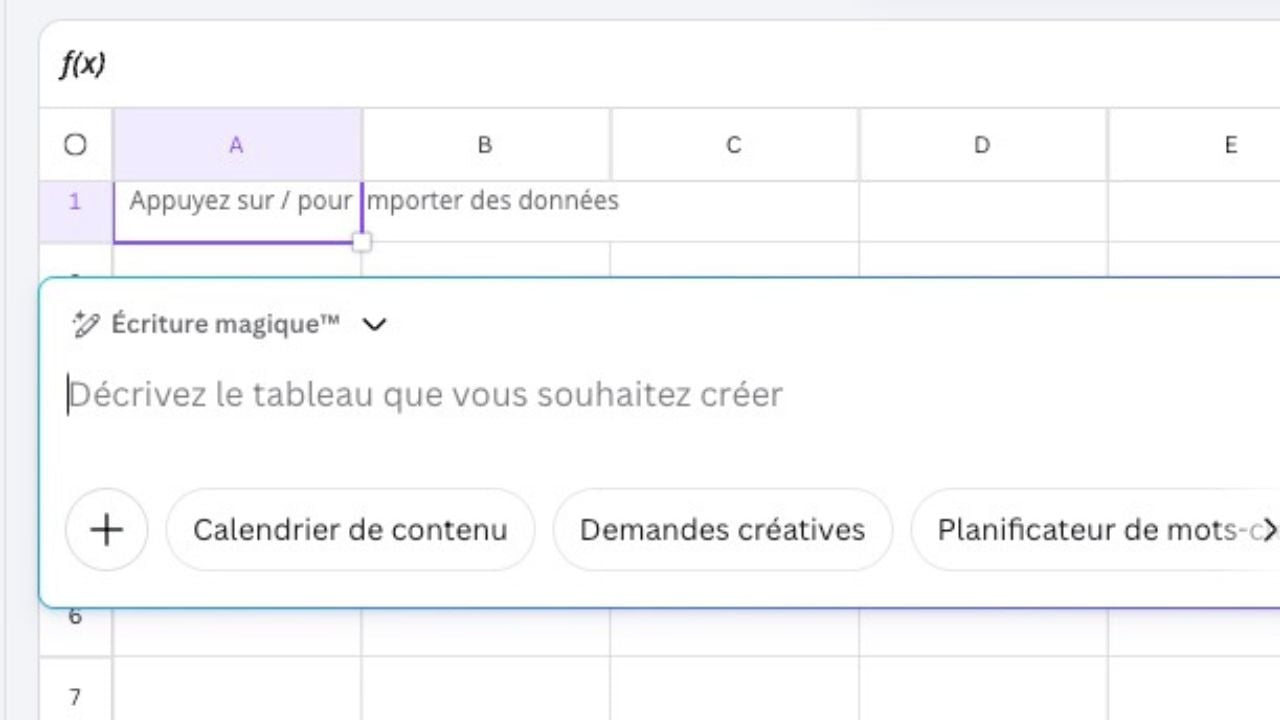Expand the Écriture magique dropdown chevron

(374, 324)
